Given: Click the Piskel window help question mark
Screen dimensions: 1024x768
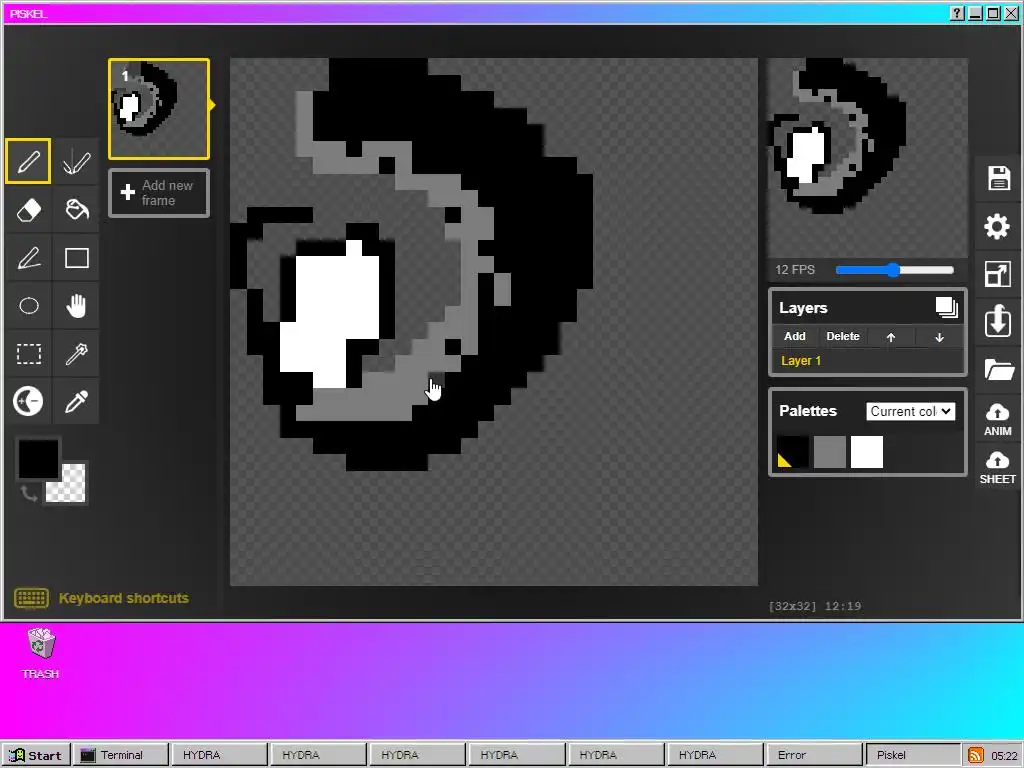Looking at the screenshot, I should 957,13.
